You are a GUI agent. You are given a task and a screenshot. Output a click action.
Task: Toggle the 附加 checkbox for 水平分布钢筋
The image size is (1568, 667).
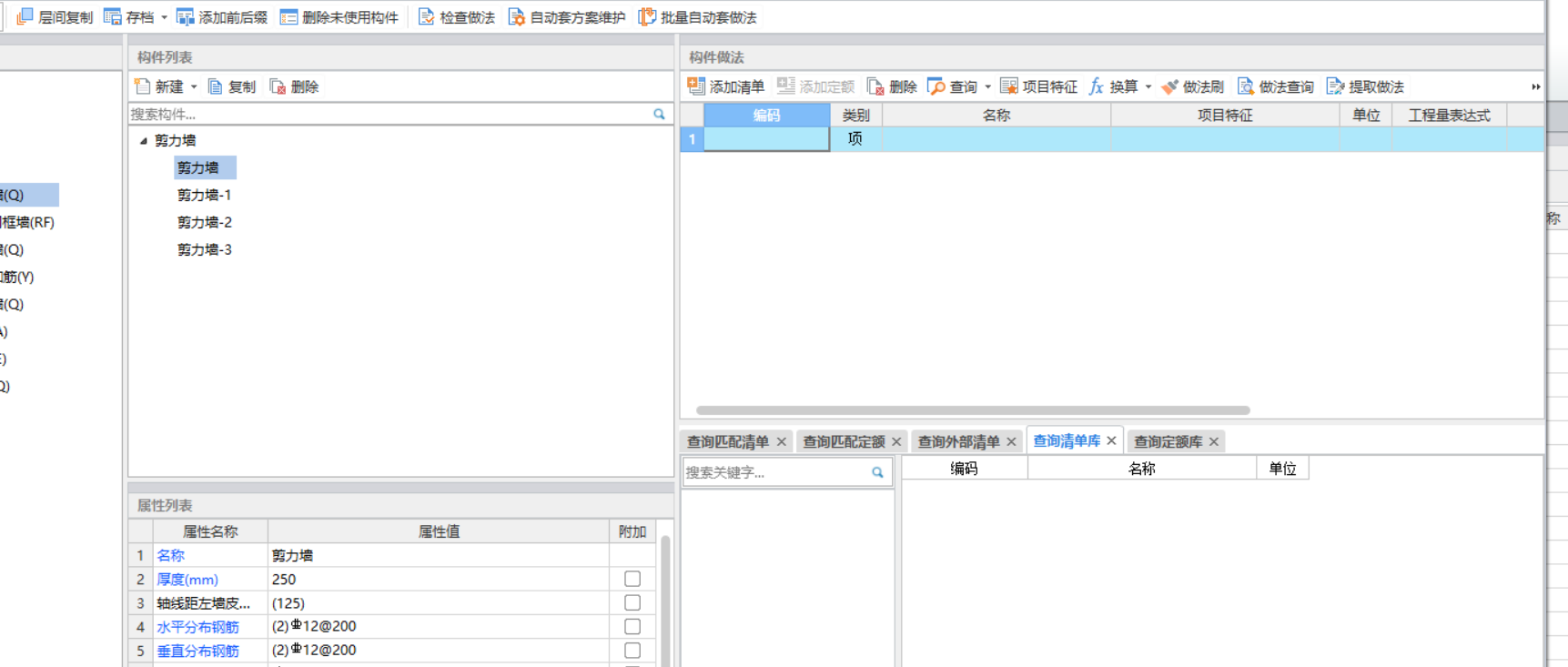pyautogui.click(x=632, y=626)
